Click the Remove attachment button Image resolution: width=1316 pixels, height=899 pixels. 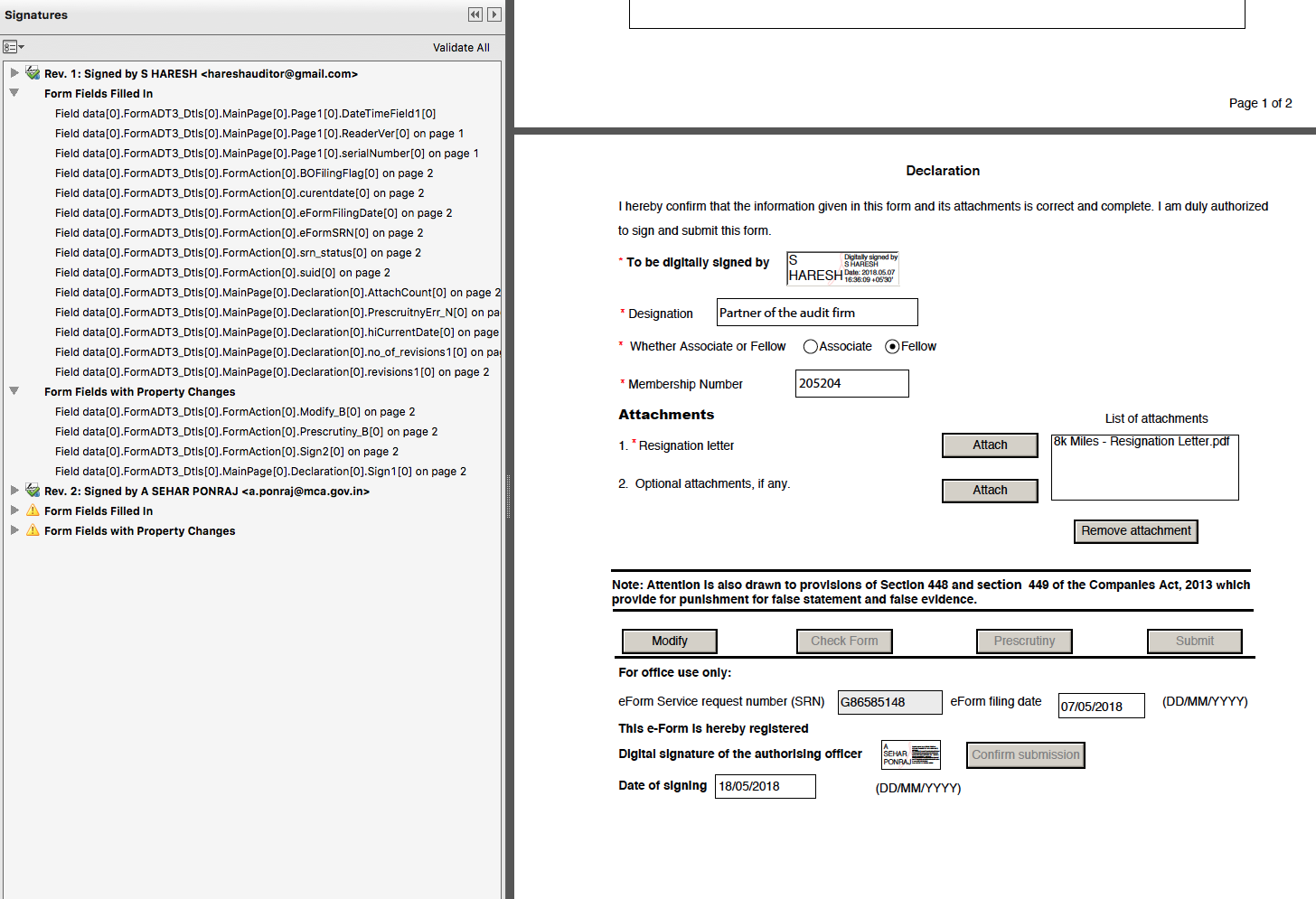tap(1136, 531)
